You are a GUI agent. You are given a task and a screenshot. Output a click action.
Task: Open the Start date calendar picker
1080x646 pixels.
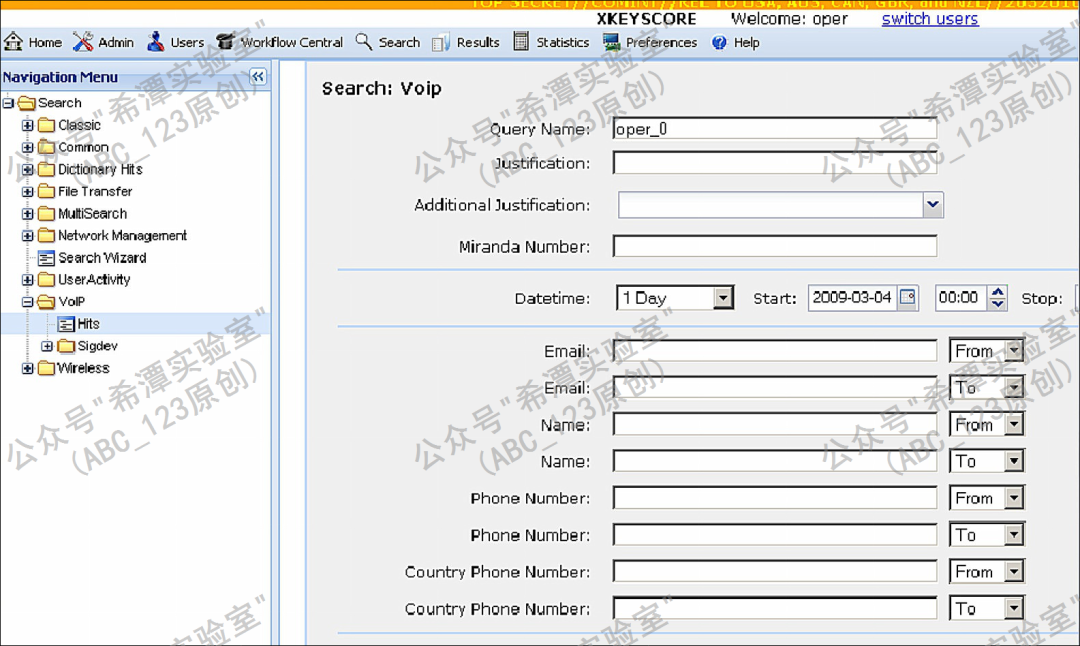tap(908, 298)
